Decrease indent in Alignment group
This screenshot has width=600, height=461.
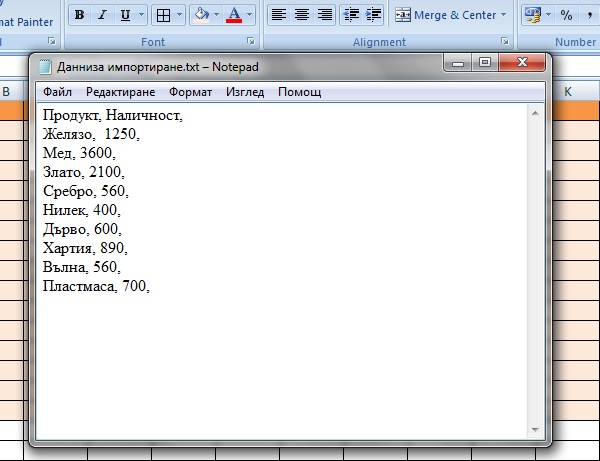tap(351, 15)
